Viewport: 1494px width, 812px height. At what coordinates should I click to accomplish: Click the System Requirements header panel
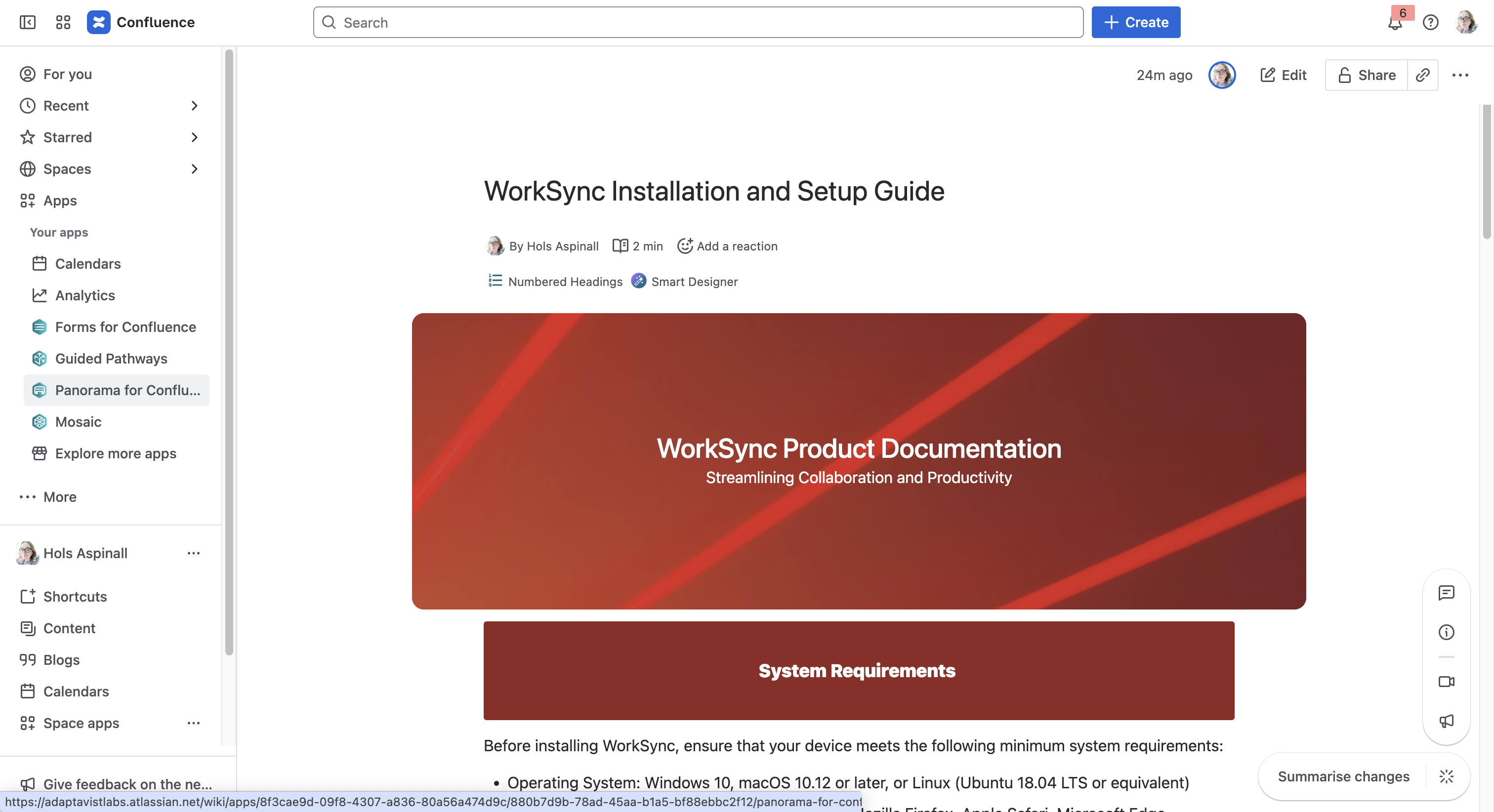pos(858,670)
